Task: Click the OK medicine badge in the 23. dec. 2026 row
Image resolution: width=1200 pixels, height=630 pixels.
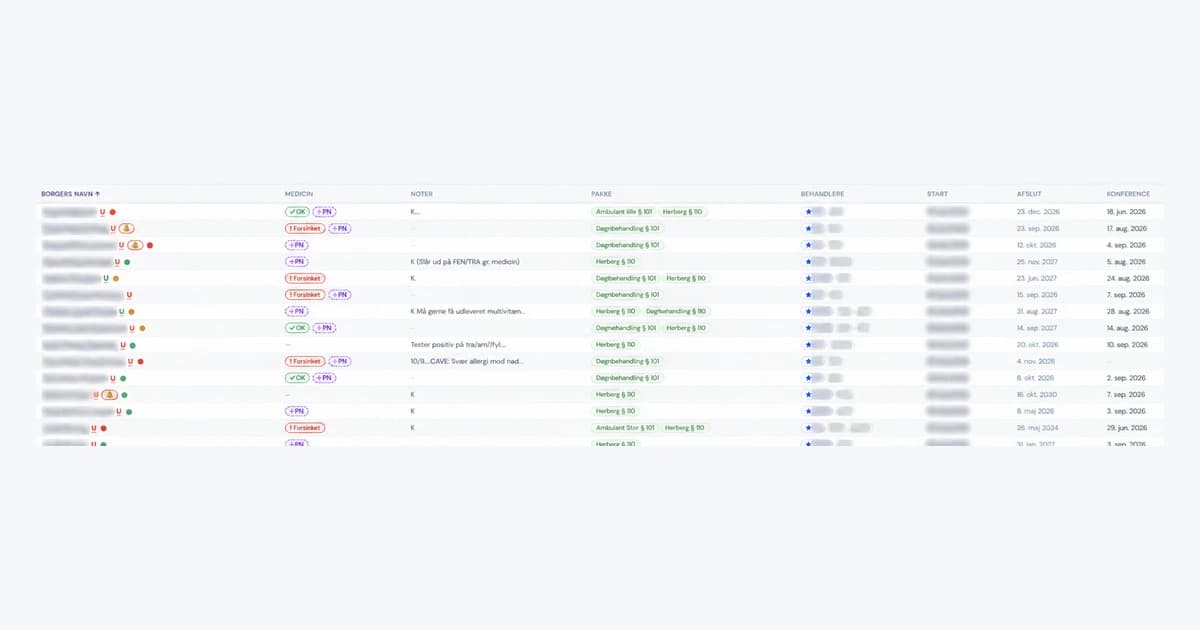Action: (x=297, y=212)
